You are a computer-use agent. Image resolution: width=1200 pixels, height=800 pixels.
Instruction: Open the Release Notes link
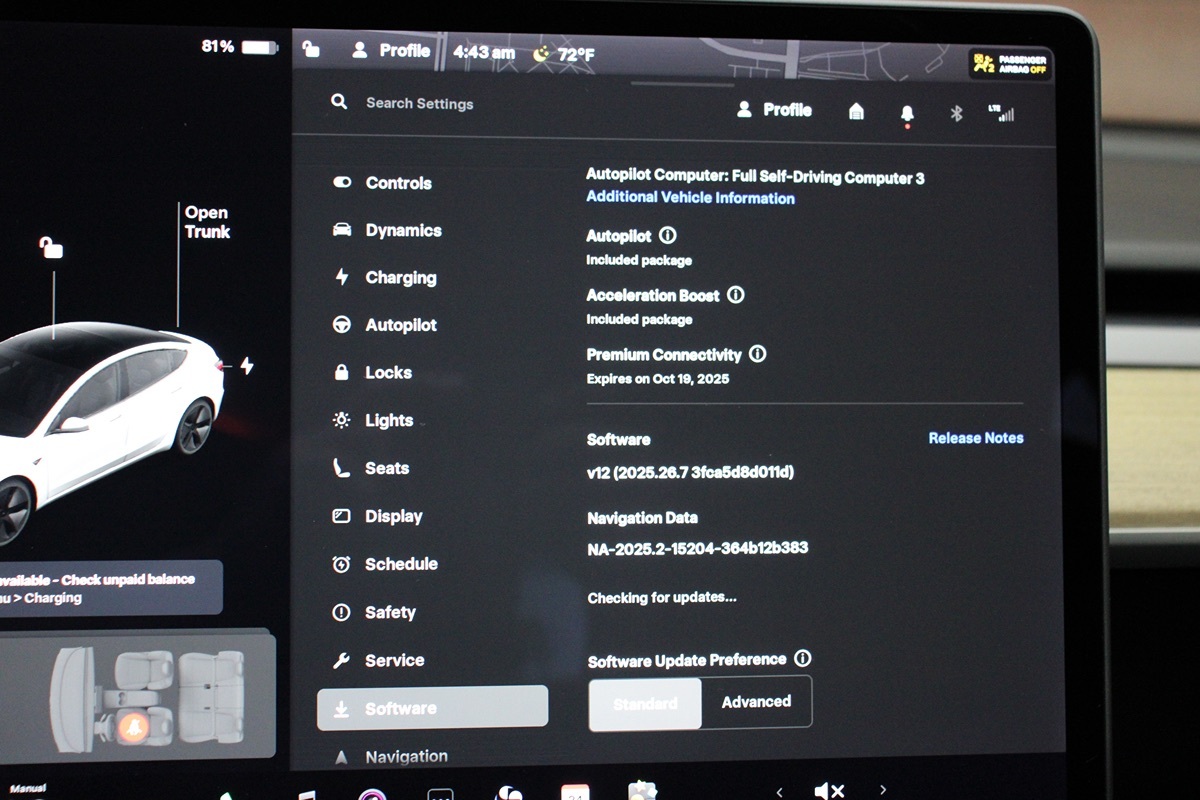click(x=975, y=438)
